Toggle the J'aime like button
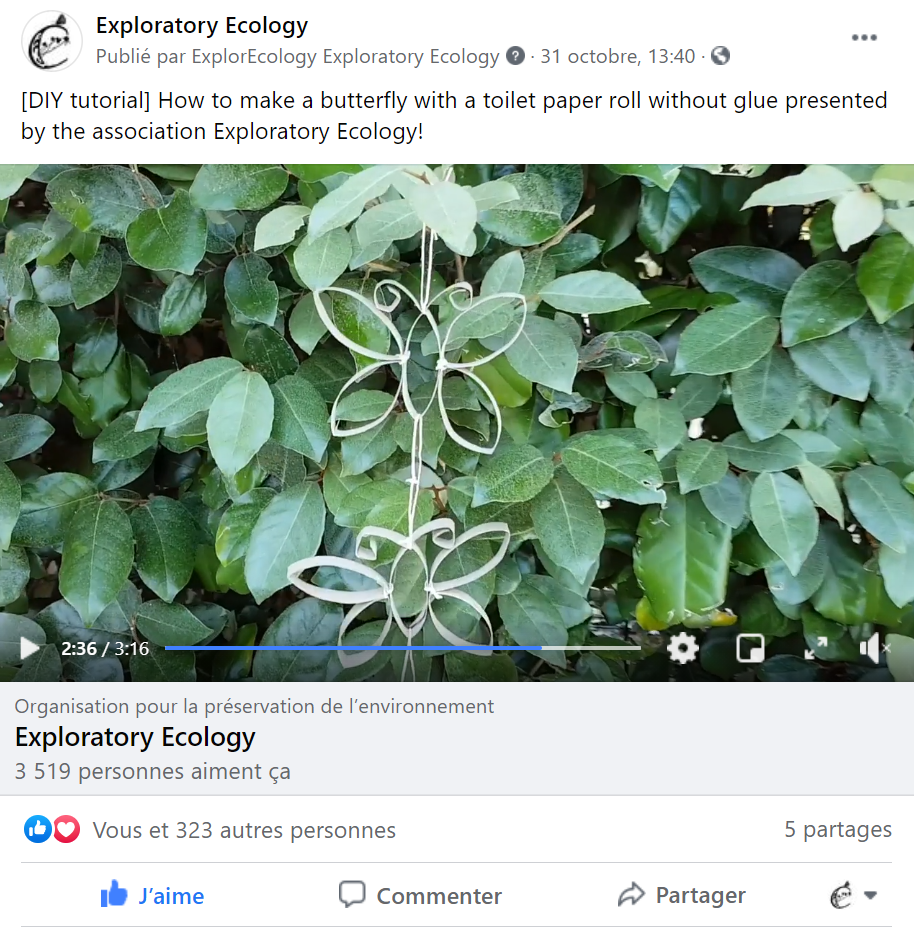 pyautogui.click(x=152, y=895)
